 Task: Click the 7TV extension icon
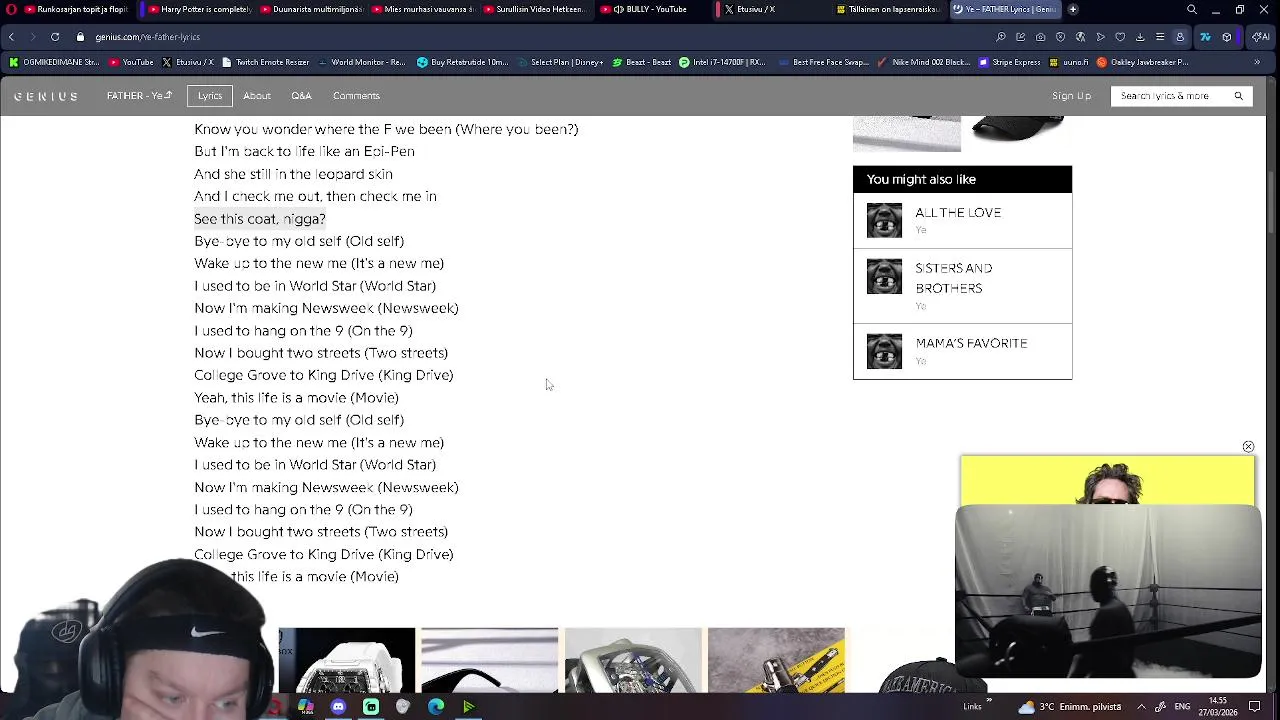(1205, 37)
